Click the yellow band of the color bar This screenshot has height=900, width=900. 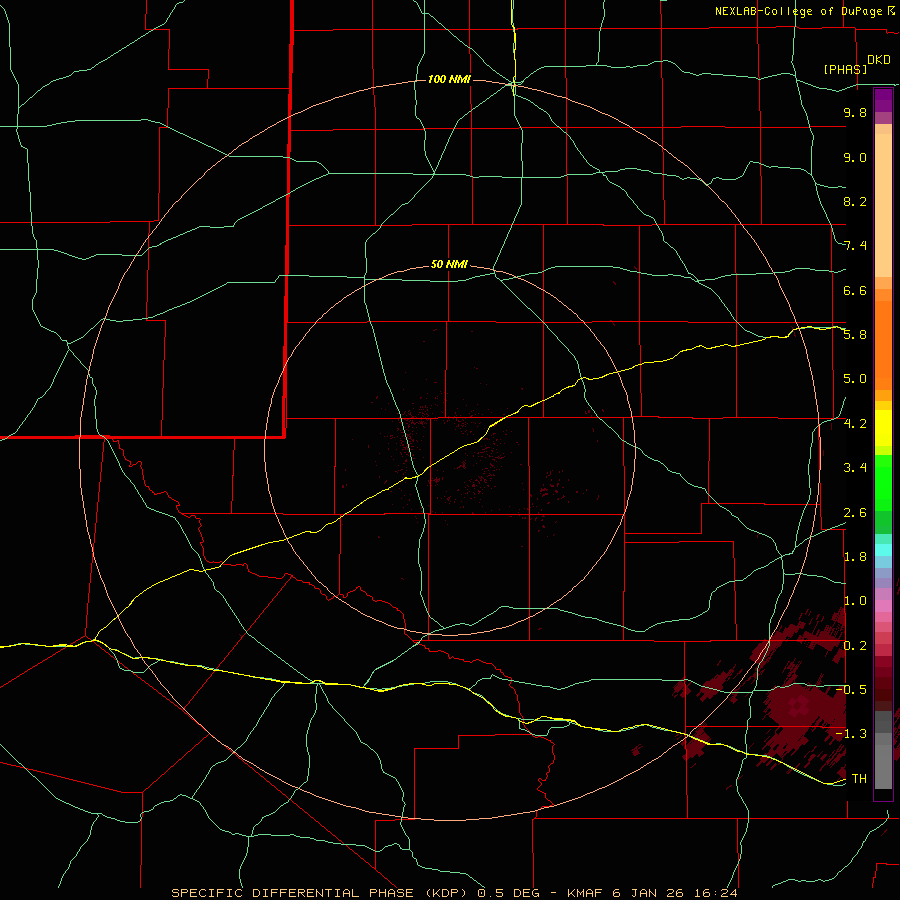[883, 428]
